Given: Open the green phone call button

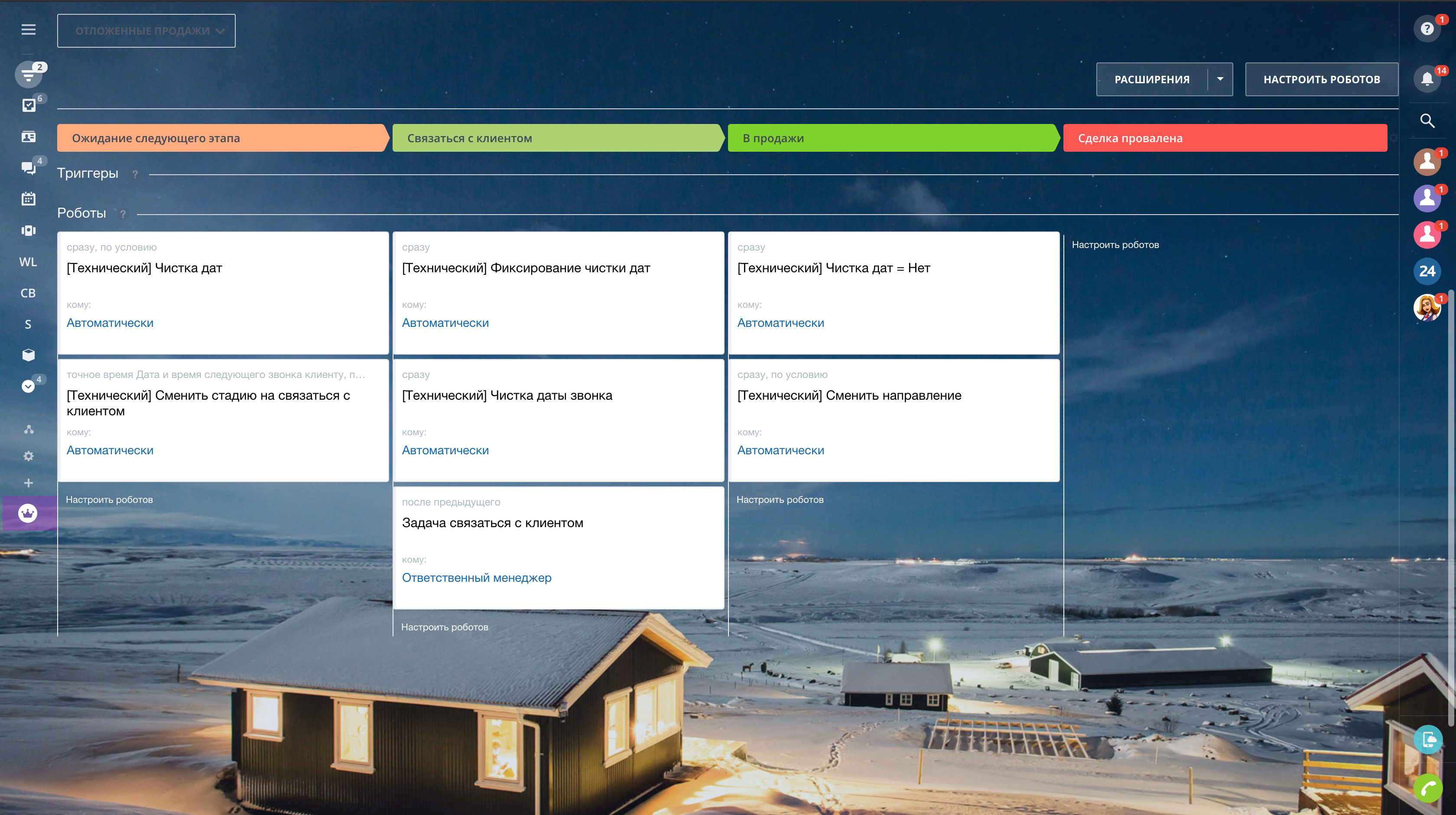Looking at the screenshot, I should coord(1428,788).
